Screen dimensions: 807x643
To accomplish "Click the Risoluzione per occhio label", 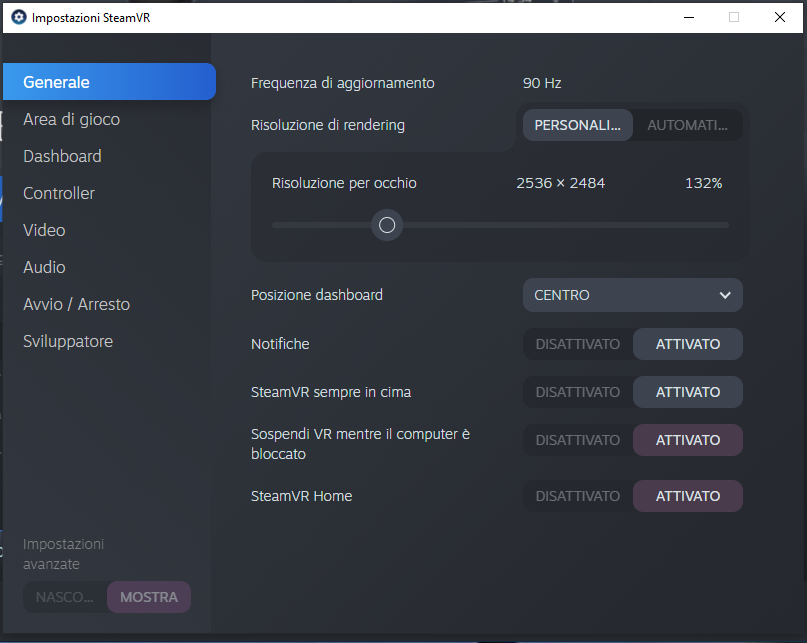I will 344,183.
